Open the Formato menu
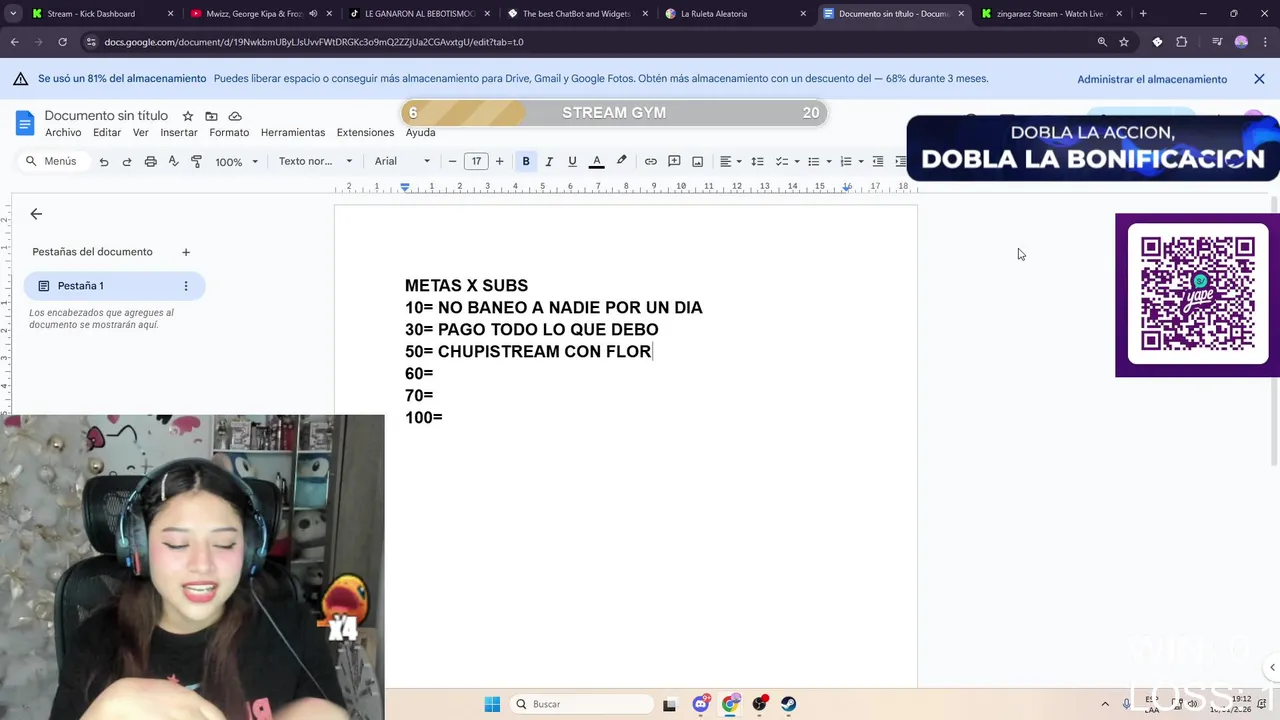The height and width of the screenshot is (720, 1280). (229, 132)
